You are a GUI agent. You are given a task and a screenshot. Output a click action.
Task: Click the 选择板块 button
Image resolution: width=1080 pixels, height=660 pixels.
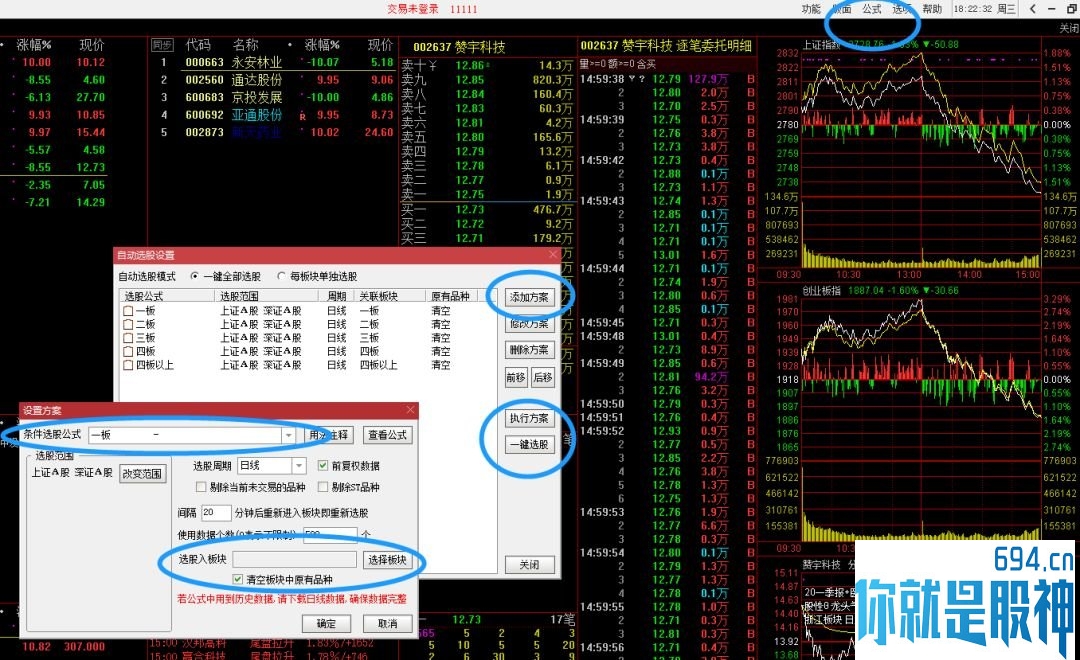(x=387, y=560)
